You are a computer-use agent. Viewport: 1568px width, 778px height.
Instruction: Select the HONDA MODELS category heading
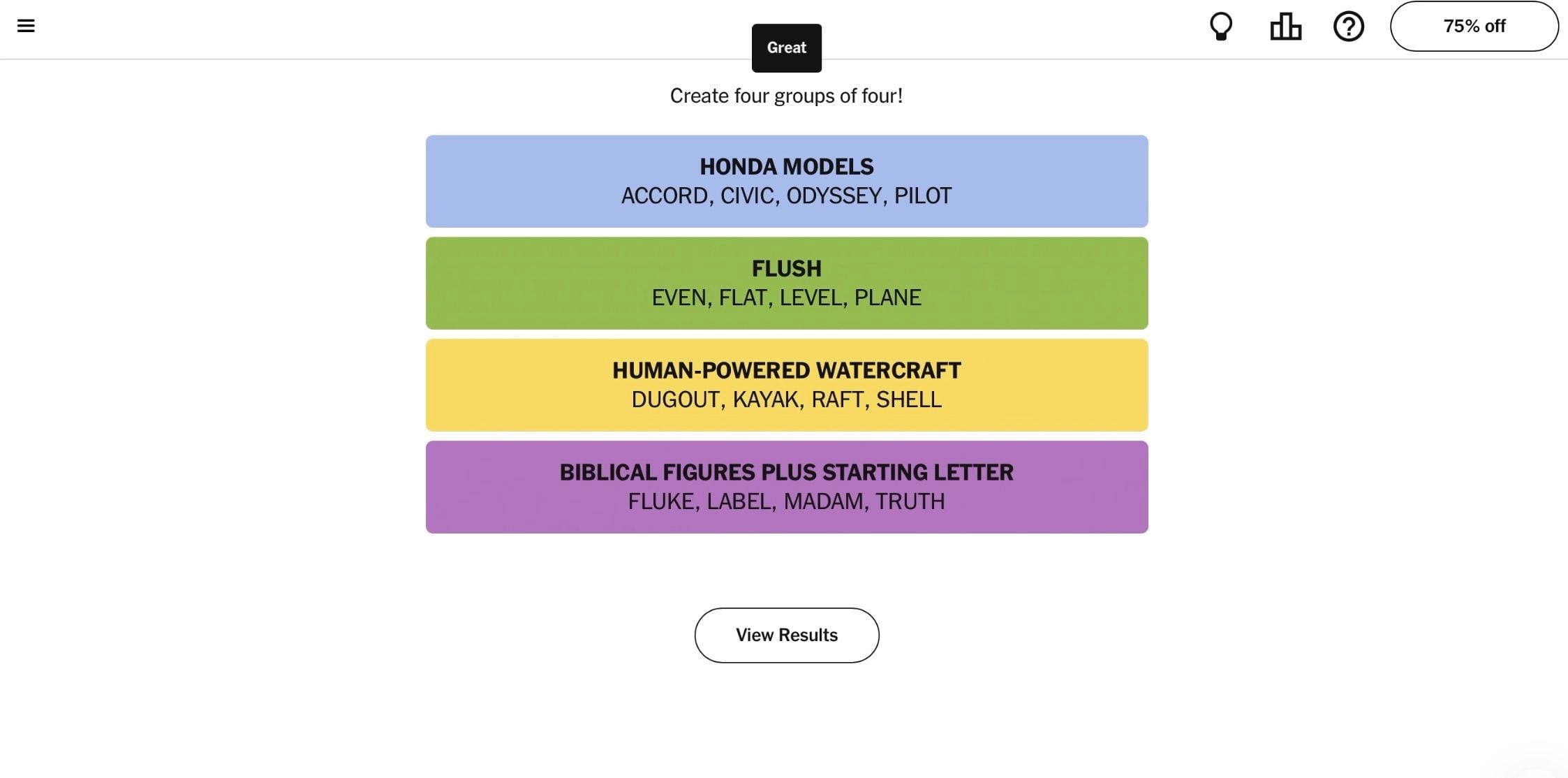coord(786,166)
